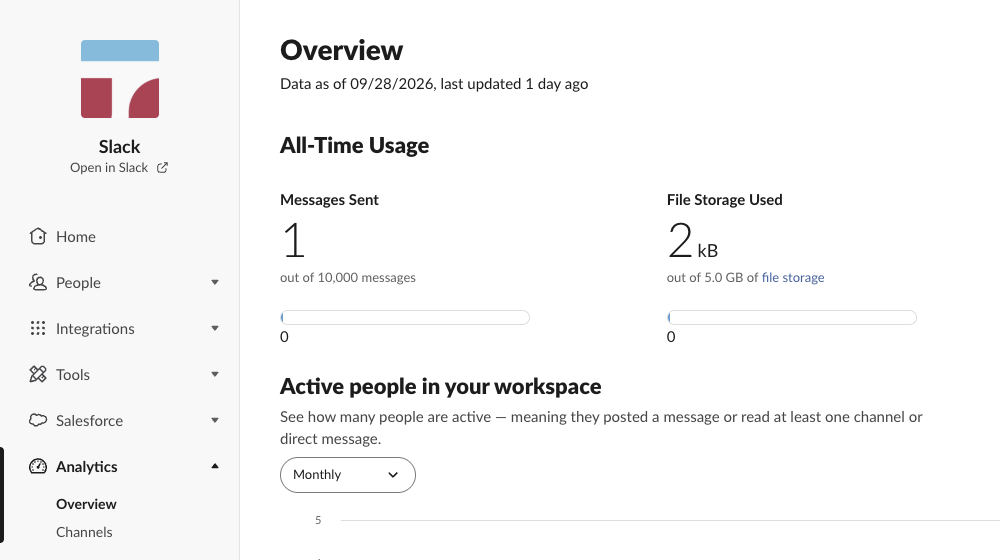The width and height of the screenshot is (1000, 560).
Task: Follow the file storage link
Action: click(x=793, y=277)
